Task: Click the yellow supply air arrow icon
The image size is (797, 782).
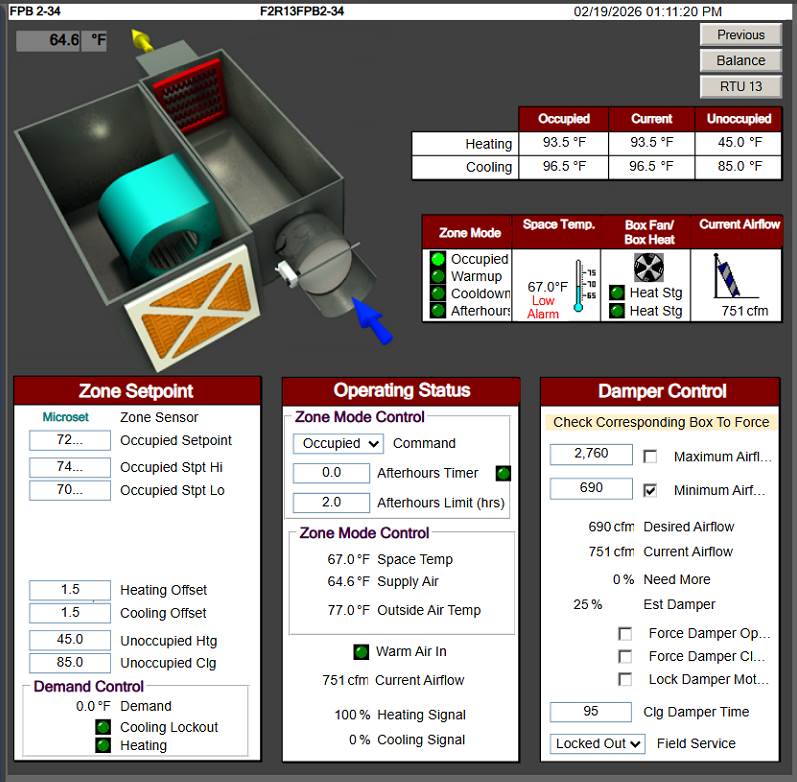Action: (x=143, y=41)
